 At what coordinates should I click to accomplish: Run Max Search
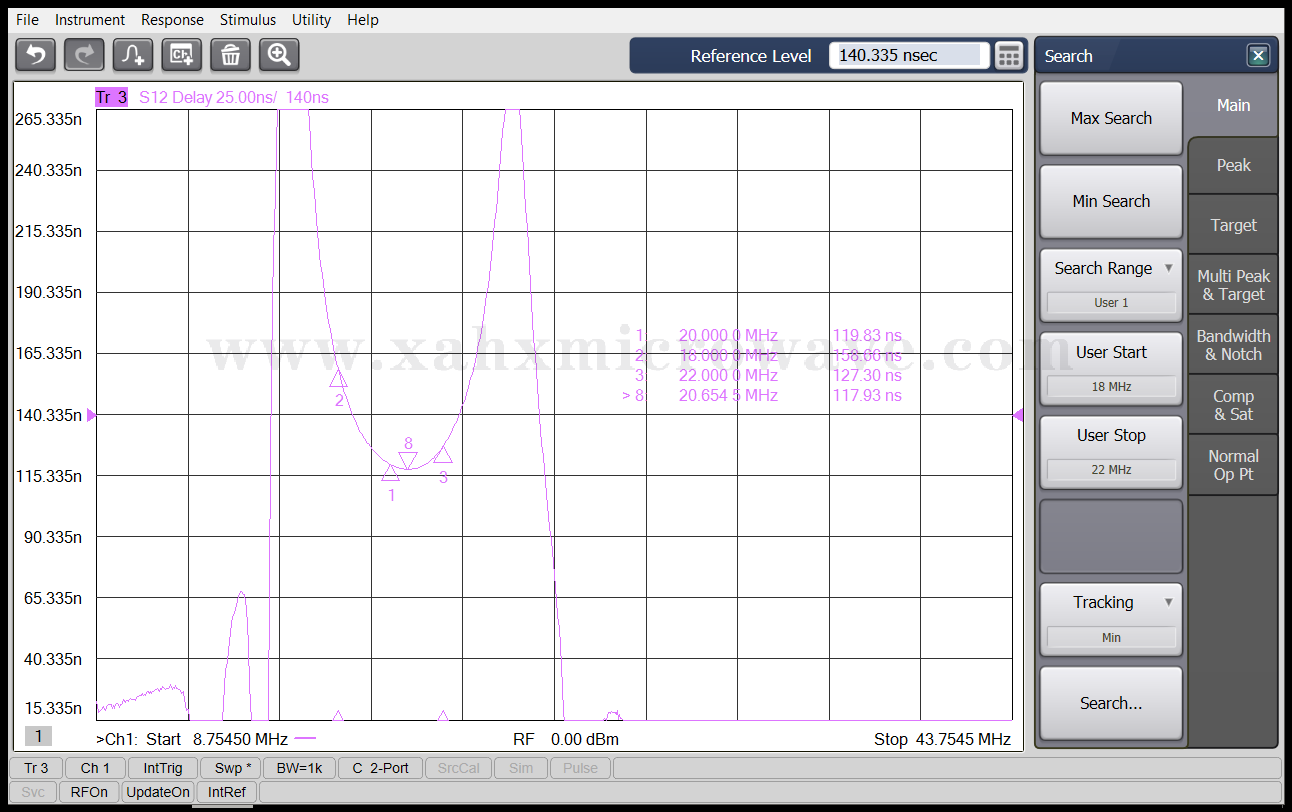coord(1111,118)
